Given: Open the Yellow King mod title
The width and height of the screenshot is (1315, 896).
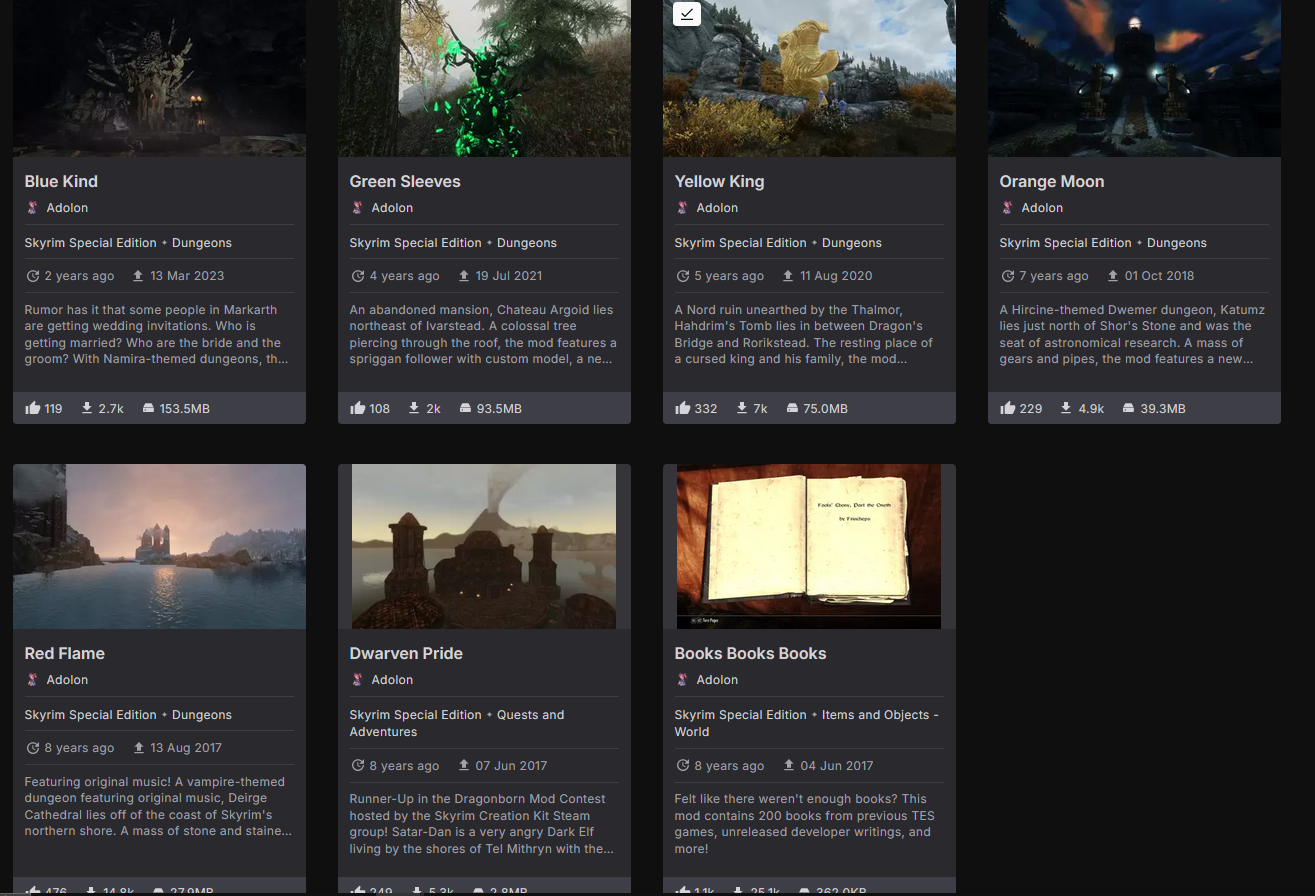Looking at the screenshot, I should (x=719, y=181).
